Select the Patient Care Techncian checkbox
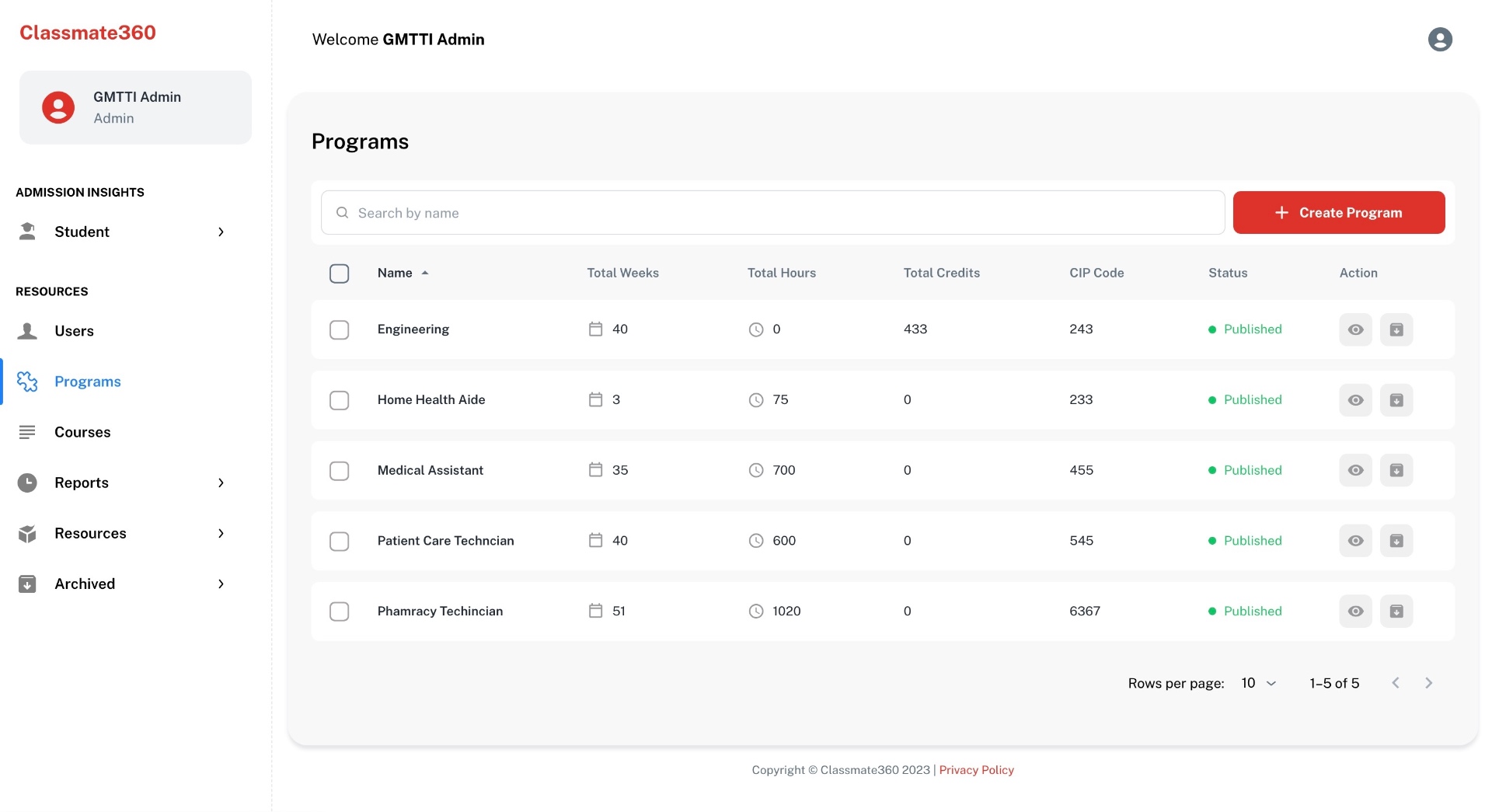The height and width of the screenshot is (812, 1492). tap(340, 542)
